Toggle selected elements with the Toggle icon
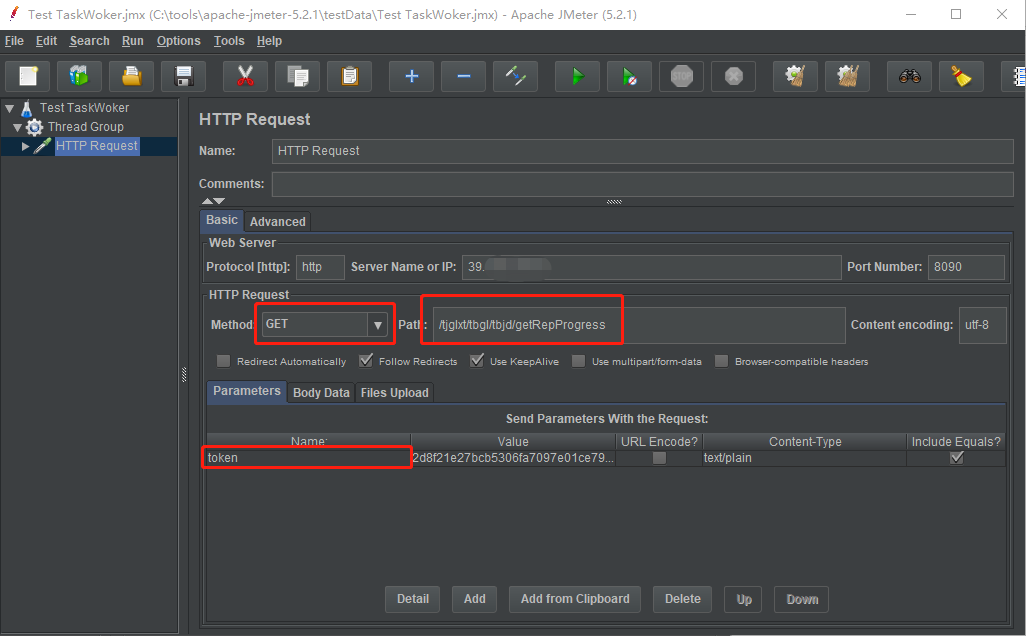The width and height of the screenshot is (1026, 636). click(516, 77)
